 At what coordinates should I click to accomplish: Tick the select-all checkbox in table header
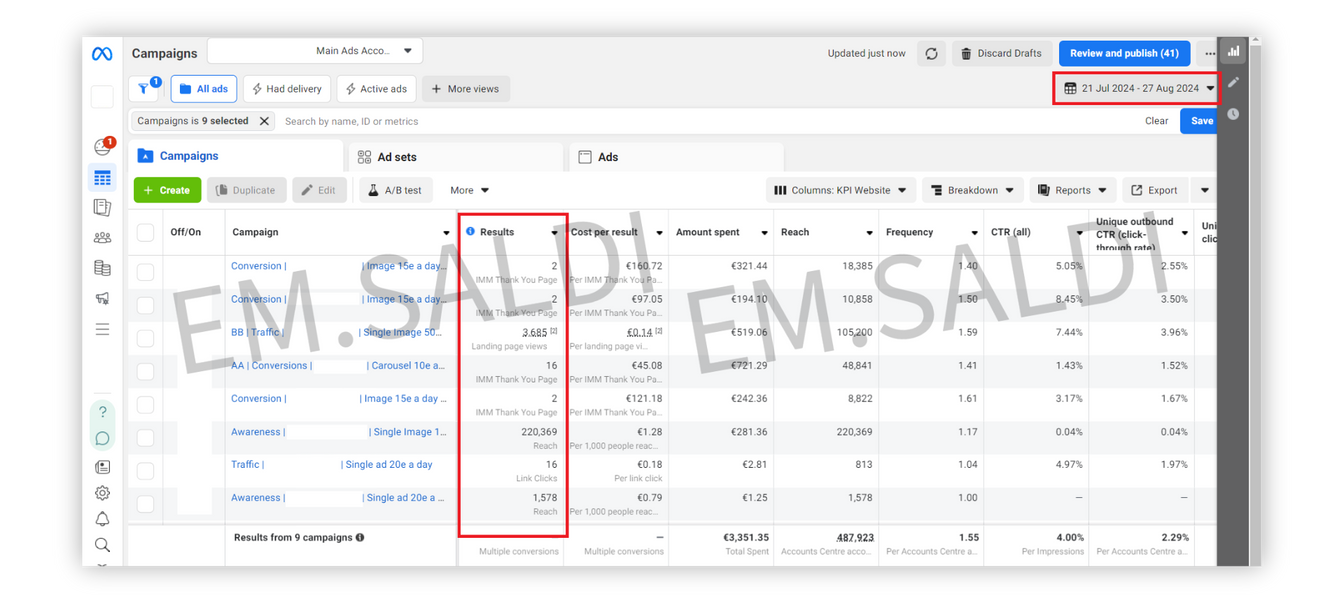145,232
